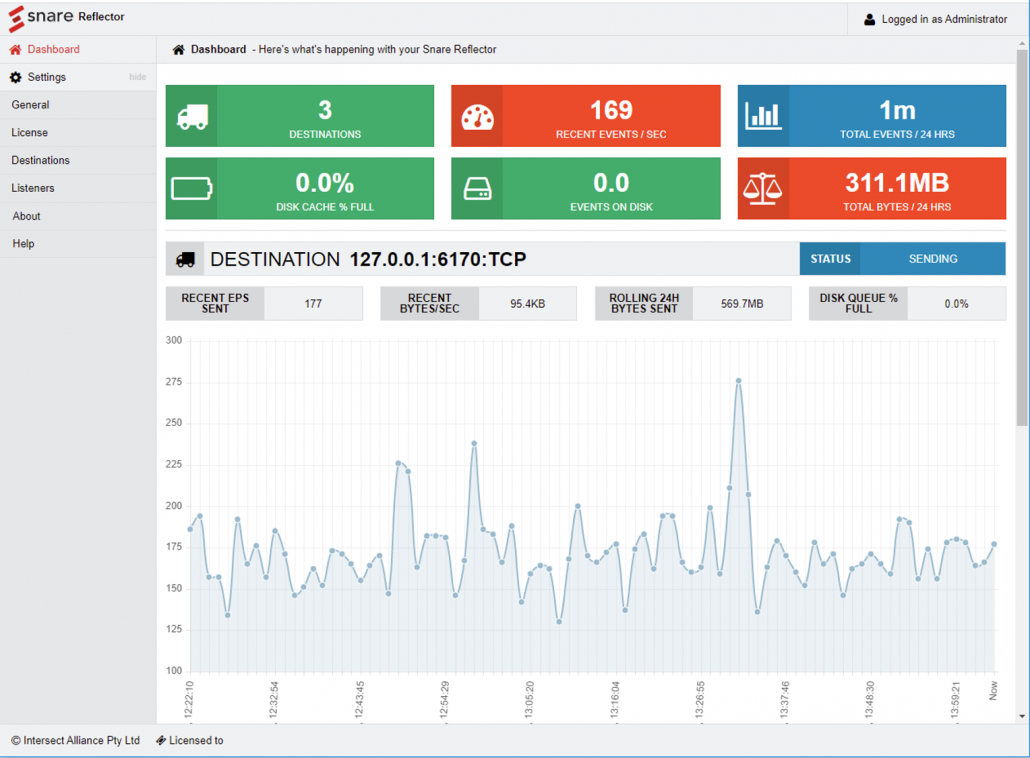Click the STATUS label
This screenshot has height=758, width=1030.
pos(830,259)
